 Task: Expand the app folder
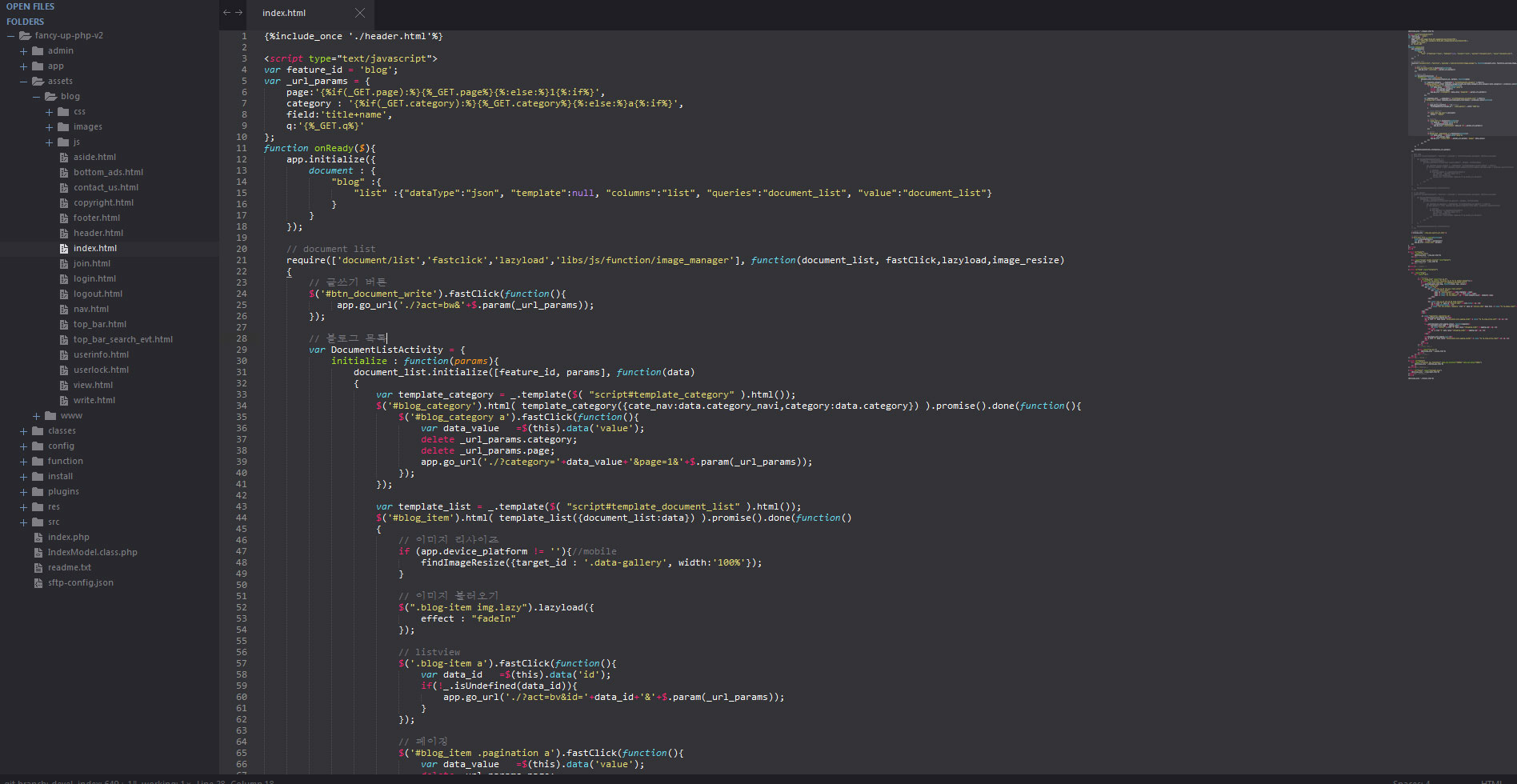click(24, 66)
